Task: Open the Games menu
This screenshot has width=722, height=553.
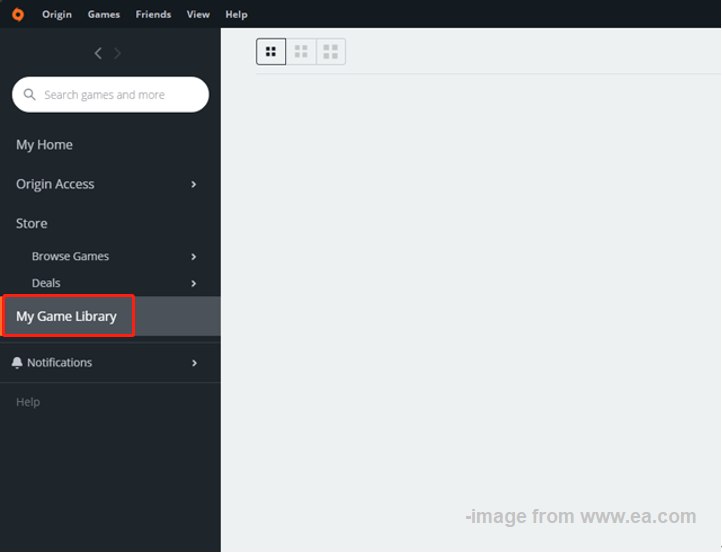Action: (x=104, y=14)
